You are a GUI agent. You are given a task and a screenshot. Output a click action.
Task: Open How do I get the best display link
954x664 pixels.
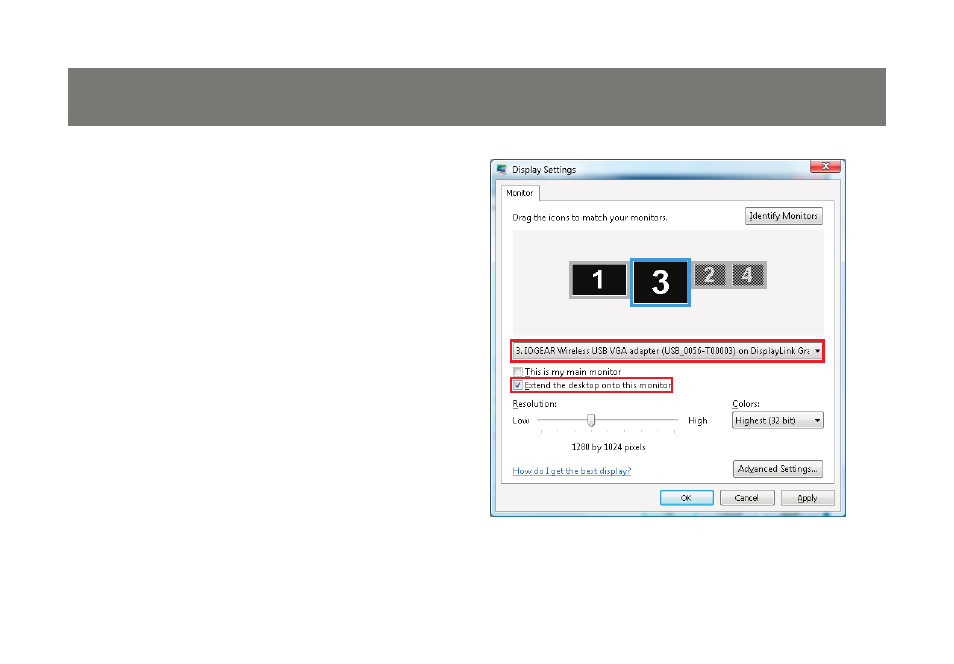[x=572, y=470]
